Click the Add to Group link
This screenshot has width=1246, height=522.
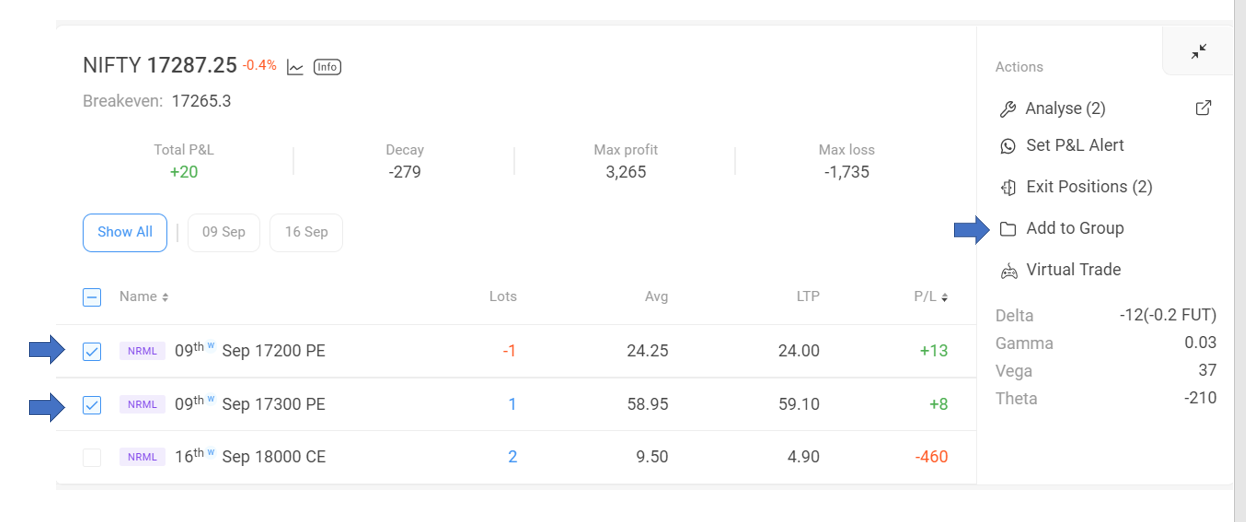1075,228
